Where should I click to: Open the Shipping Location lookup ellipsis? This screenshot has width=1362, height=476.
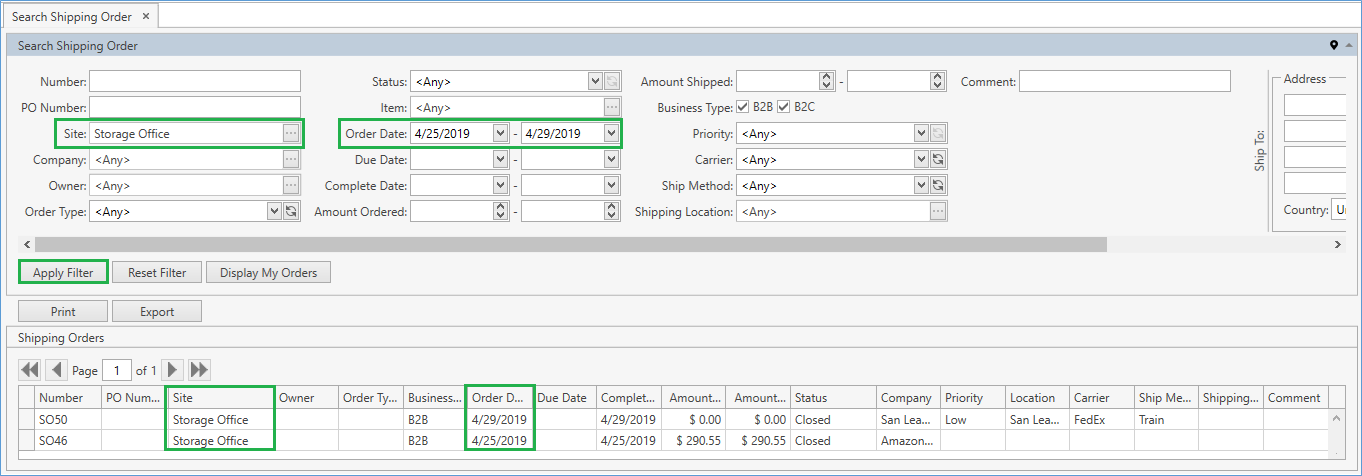(939, 211)
